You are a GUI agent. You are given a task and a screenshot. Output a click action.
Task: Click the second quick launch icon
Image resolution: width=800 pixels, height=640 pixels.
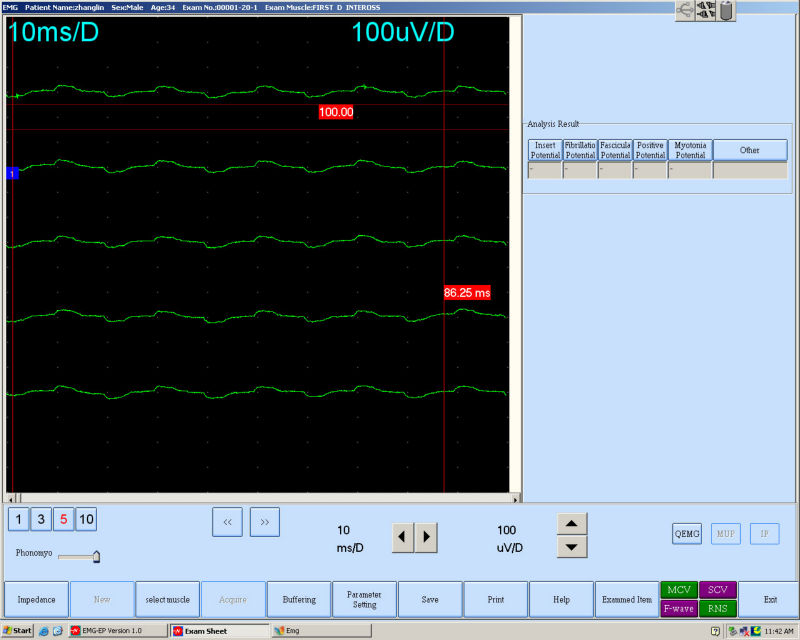point(58,631)
